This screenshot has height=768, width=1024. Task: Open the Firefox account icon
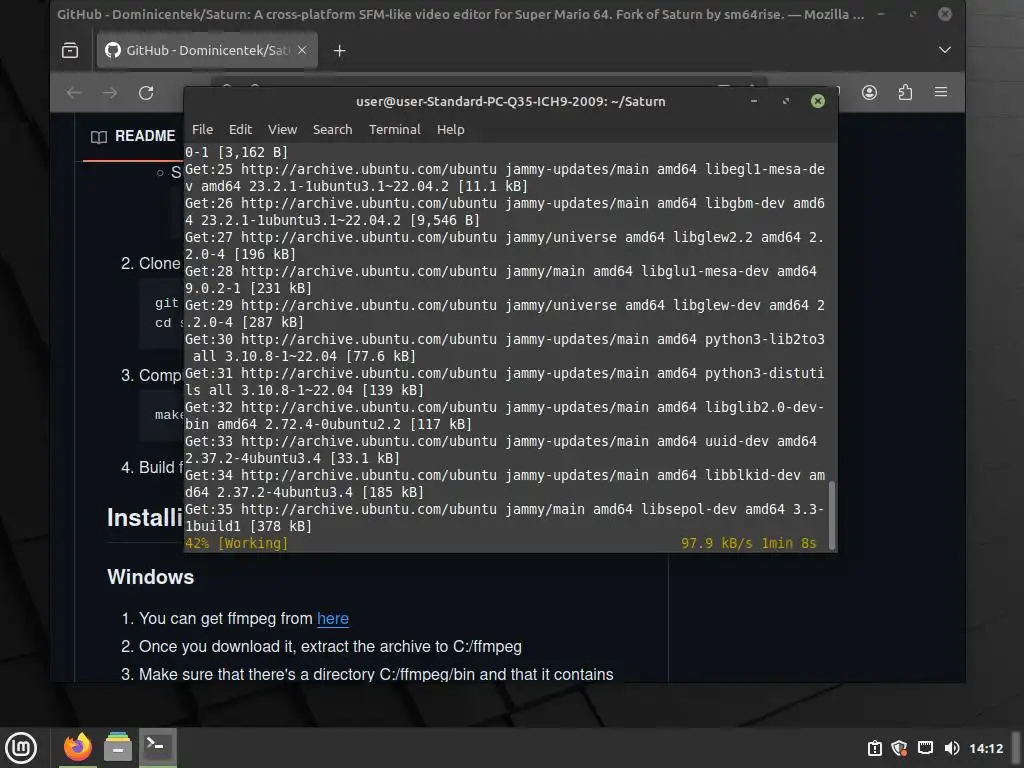pyautogui.click(x=869, y=92)
